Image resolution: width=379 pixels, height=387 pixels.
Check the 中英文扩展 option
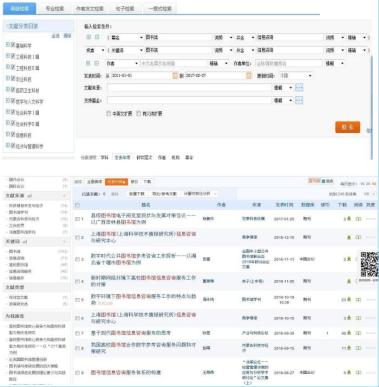coord(108,114)
